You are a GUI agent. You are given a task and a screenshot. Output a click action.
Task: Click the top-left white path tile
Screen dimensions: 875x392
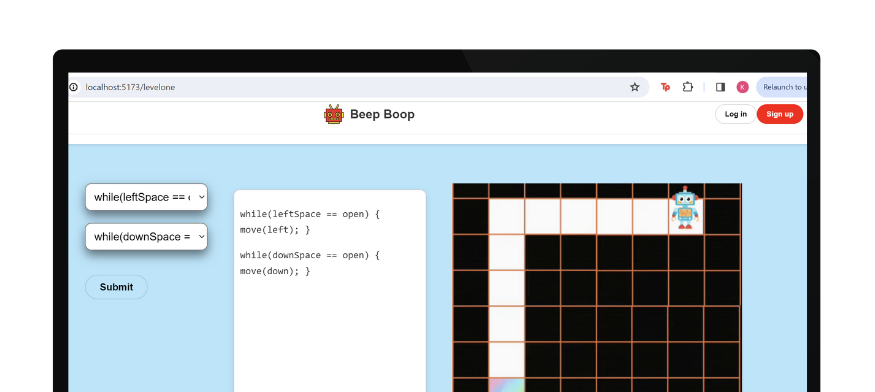[507, 217]
